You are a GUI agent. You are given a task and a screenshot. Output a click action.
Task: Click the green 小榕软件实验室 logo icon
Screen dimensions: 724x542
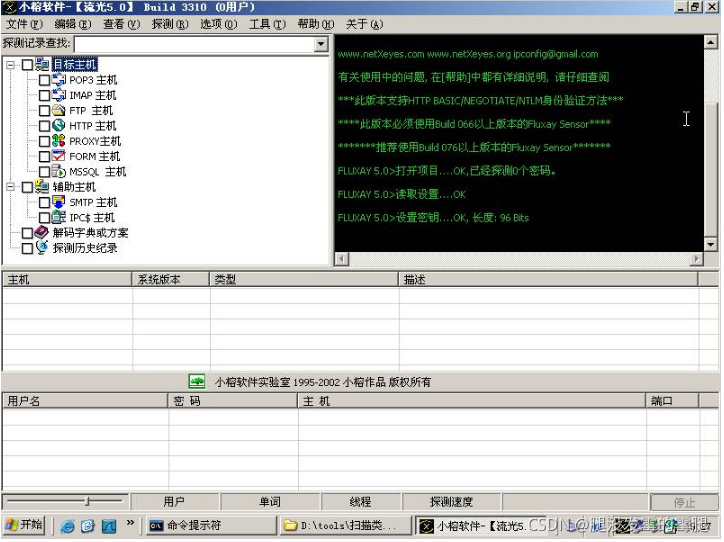(197, 382)
